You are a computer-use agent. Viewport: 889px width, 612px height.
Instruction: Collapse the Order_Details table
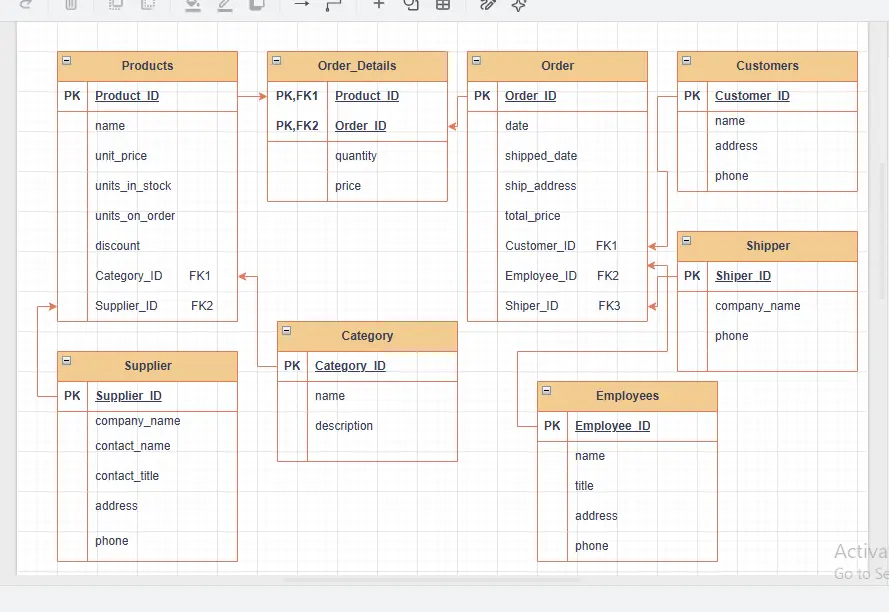277,60
